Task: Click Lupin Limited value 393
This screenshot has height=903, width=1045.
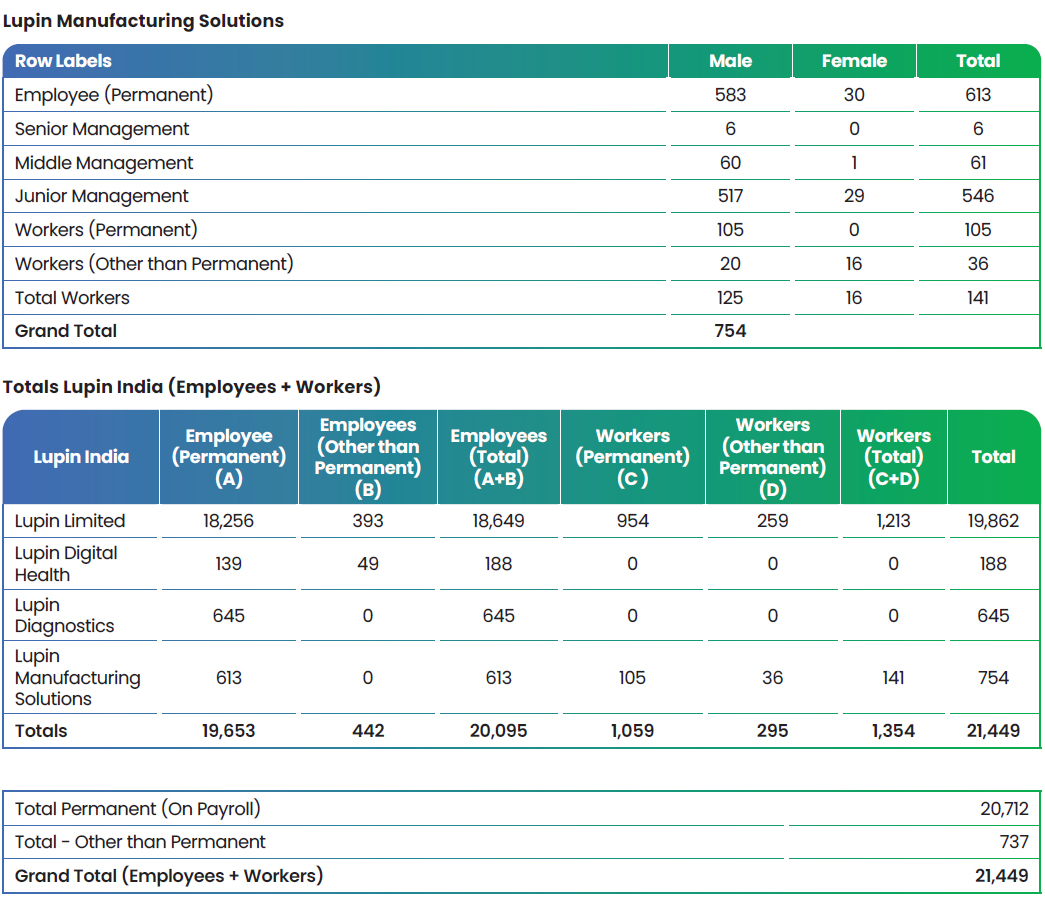Action: click(368, 521)
